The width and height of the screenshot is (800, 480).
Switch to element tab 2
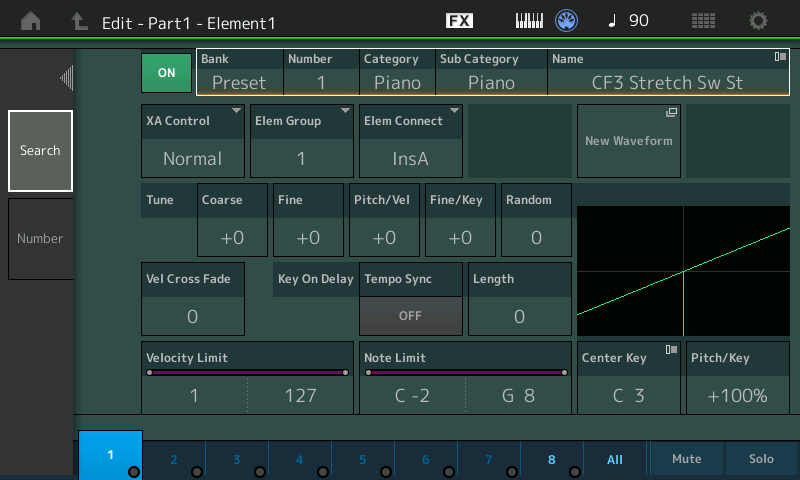tap(174, 459)
